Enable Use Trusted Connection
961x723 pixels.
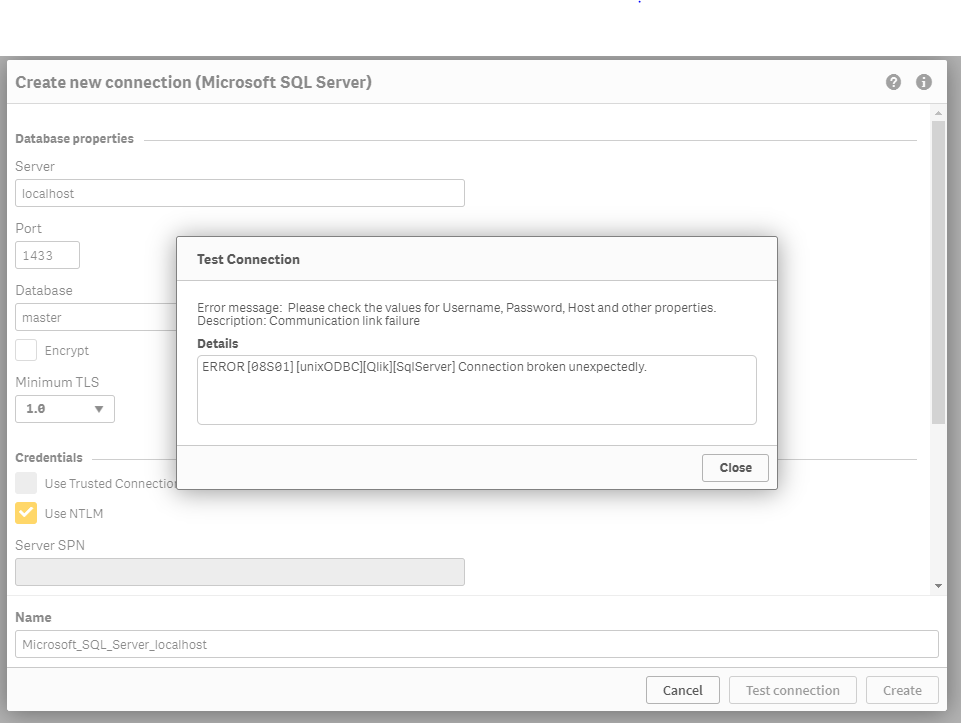pos(26,483)
